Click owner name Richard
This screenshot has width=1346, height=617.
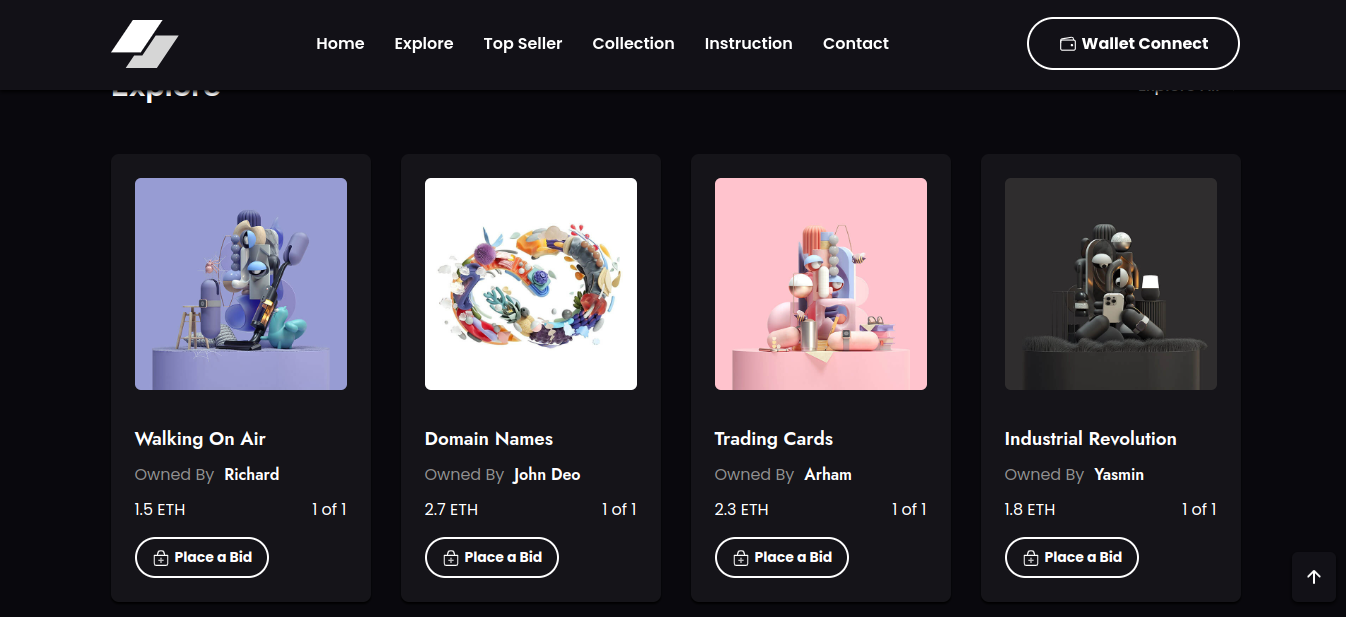click(x=251, y=474)
